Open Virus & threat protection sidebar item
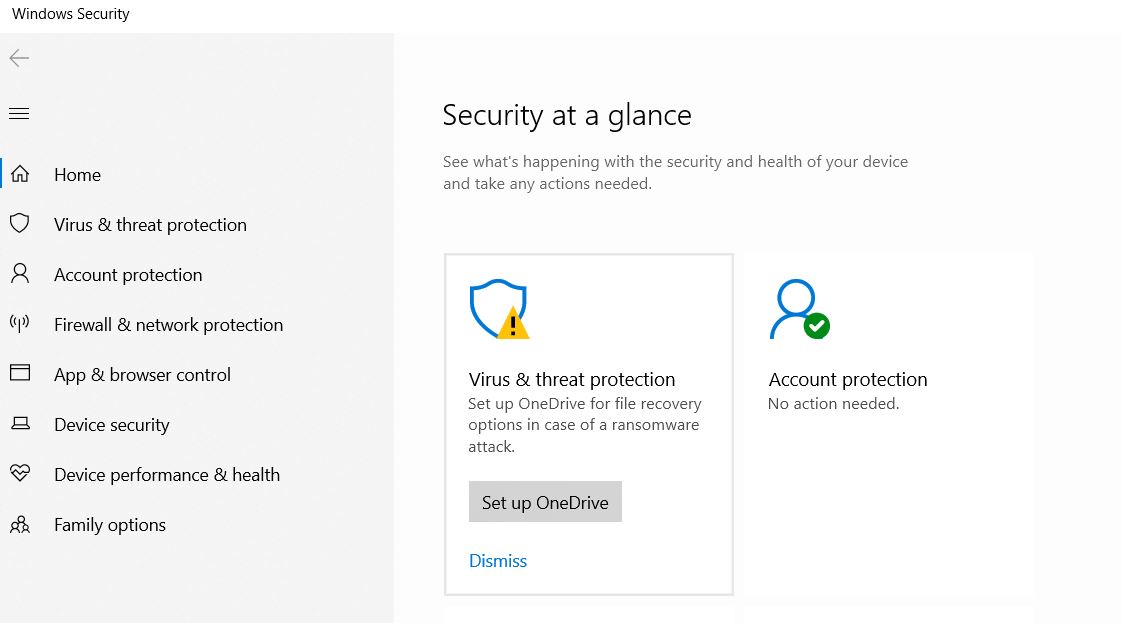The width and height of the screenshot is (1122, 623). [150, 225]
